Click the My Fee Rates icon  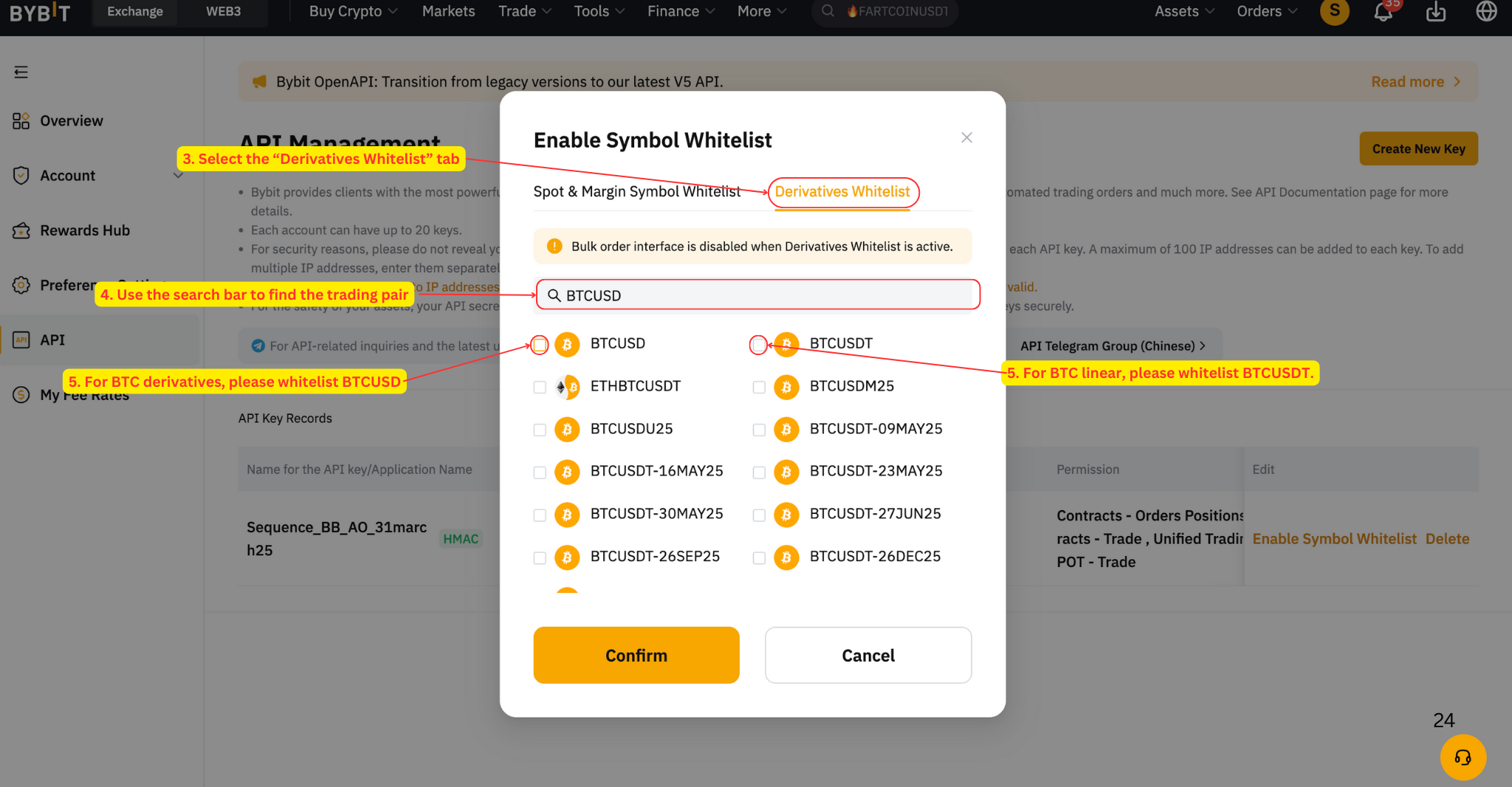[x=21, y=394]
